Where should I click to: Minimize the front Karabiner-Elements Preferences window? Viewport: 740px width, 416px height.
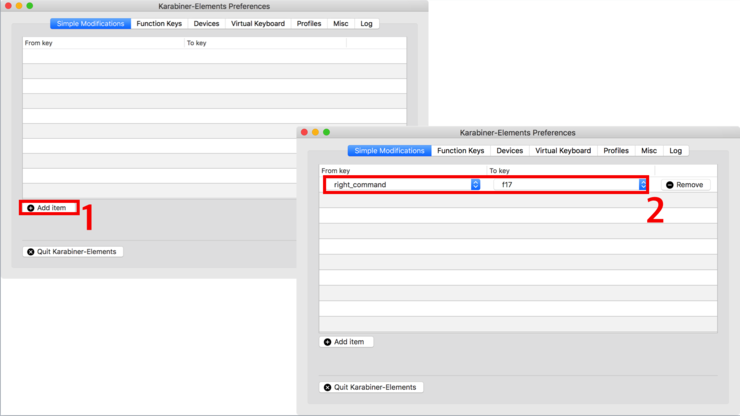coord(315,132)
